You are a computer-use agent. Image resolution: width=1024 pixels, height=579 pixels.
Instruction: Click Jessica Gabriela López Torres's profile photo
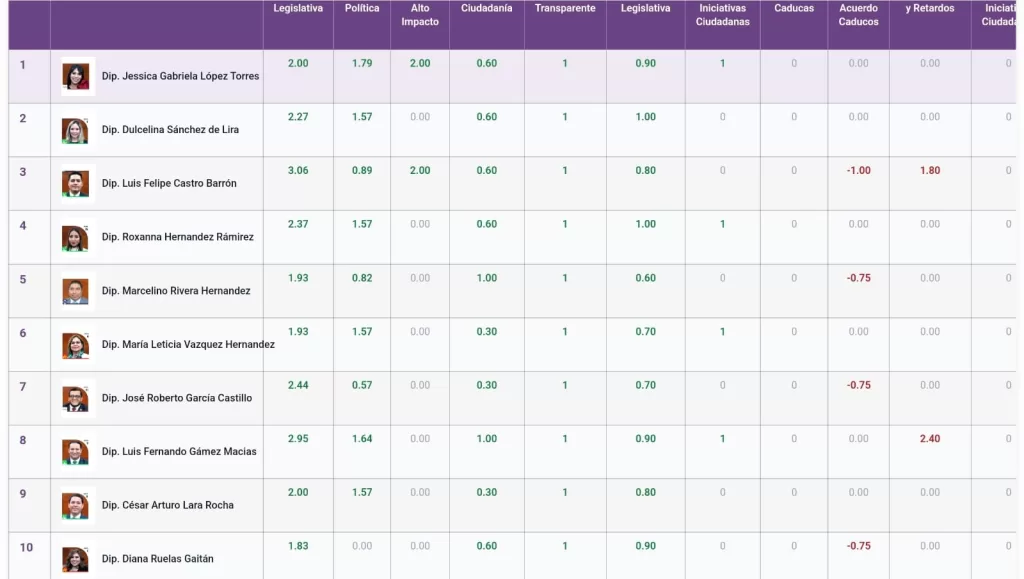75,77
